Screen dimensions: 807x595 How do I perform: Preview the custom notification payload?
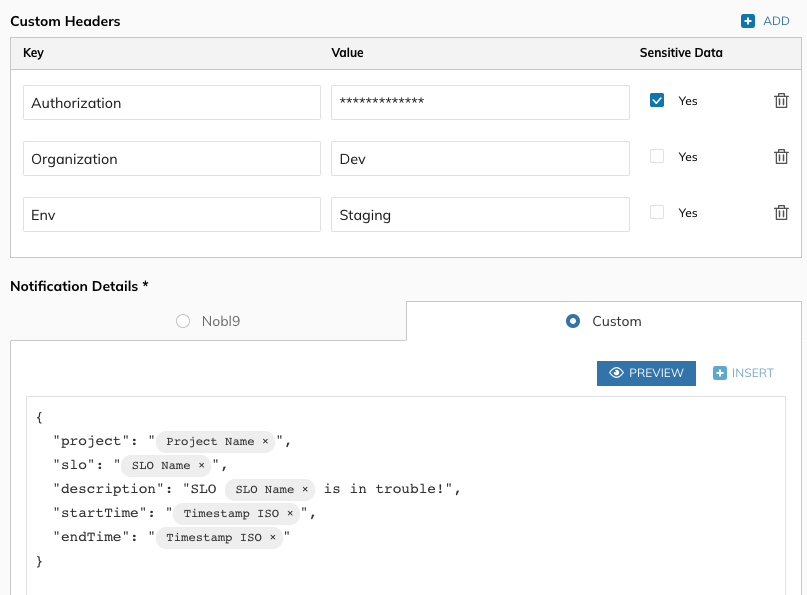pos(646,373)
